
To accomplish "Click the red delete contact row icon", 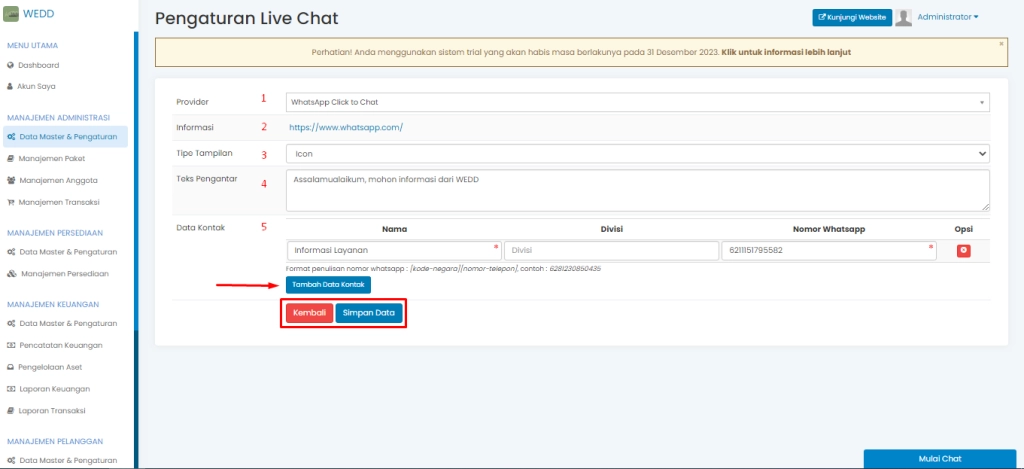I will [964, 250].
